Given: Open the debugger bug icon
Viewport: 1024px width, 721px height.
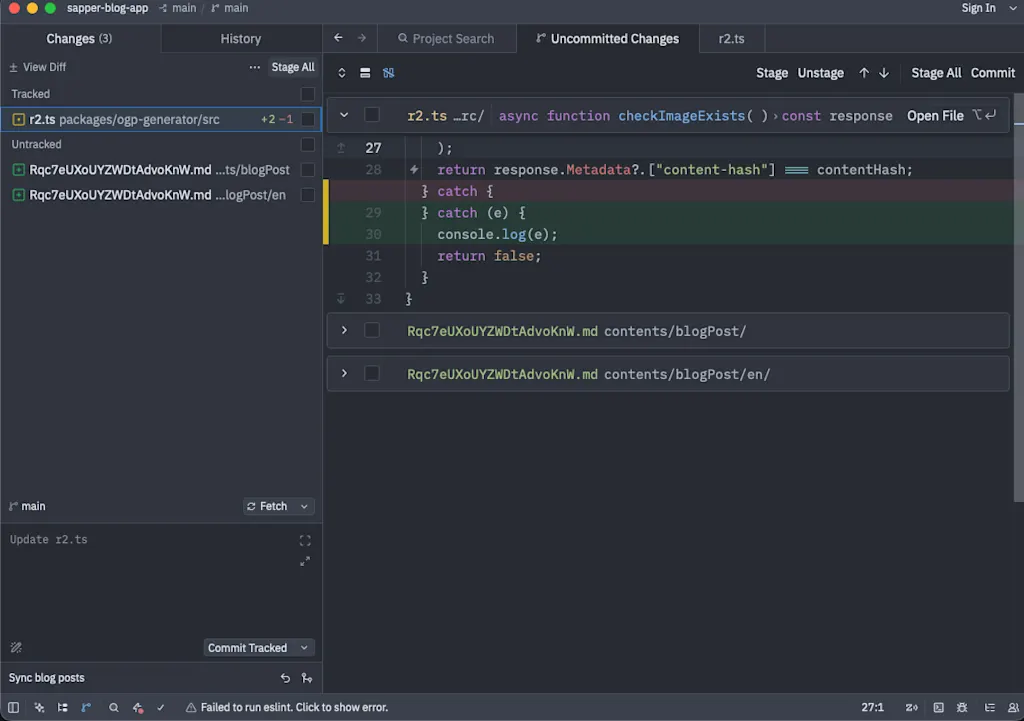Looking at the screenshot, I should [962, 707].
